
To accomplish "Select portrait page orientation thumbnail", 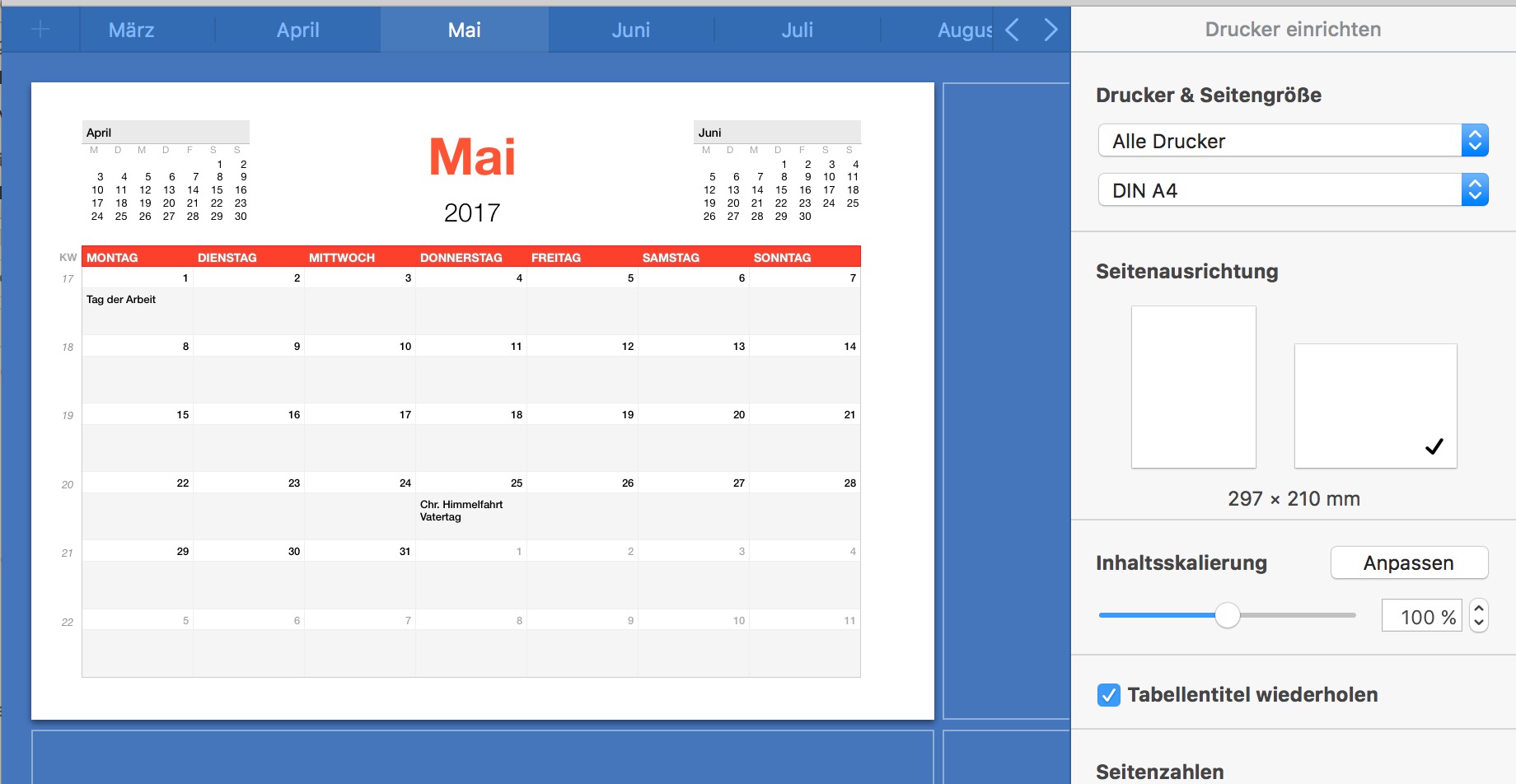I will pyautogui.click(x=1193, y=387).
